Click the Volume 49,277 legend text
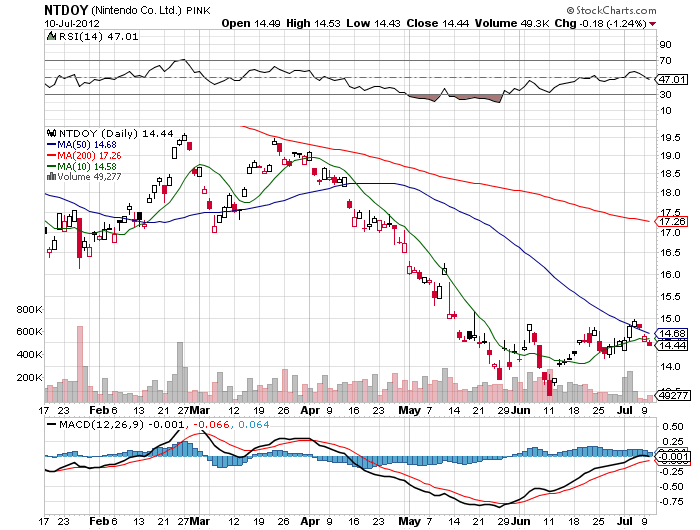700x530 pixels. coord(89,177)
